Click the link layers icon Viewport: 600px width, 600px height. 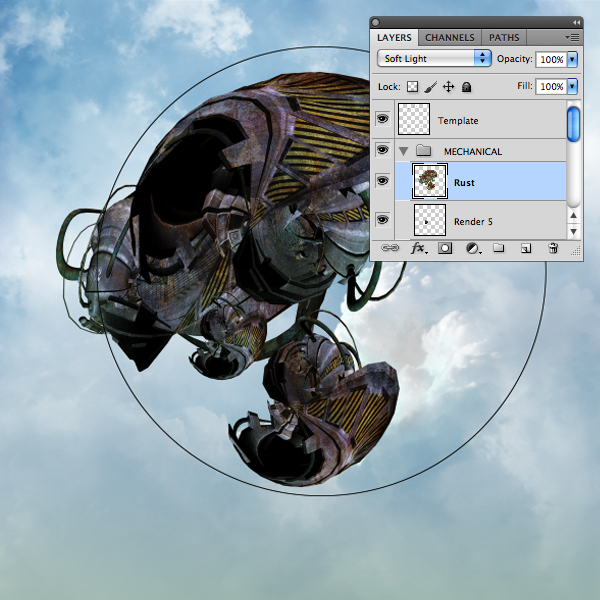[390, 248]
